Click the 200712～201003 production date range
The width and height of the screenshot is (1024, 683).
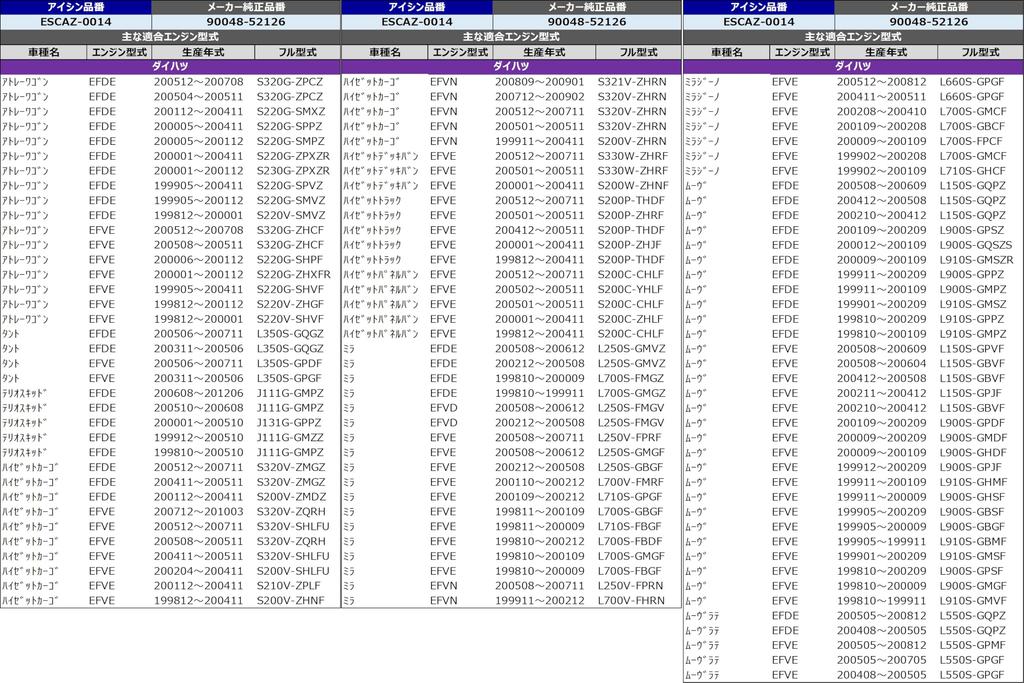tap(198, 511)
